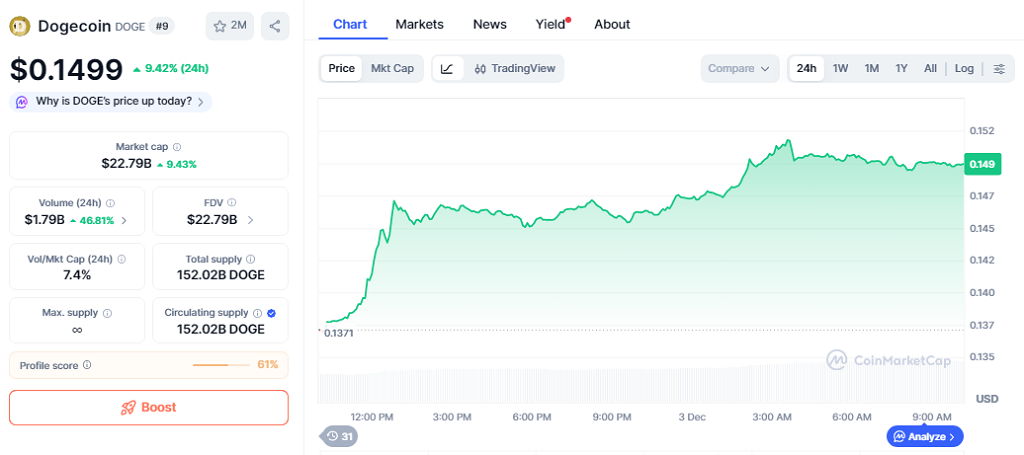1024x455 pixels.
Task: Open 'Why is DOGE's price up today?'
Action: 111,102
